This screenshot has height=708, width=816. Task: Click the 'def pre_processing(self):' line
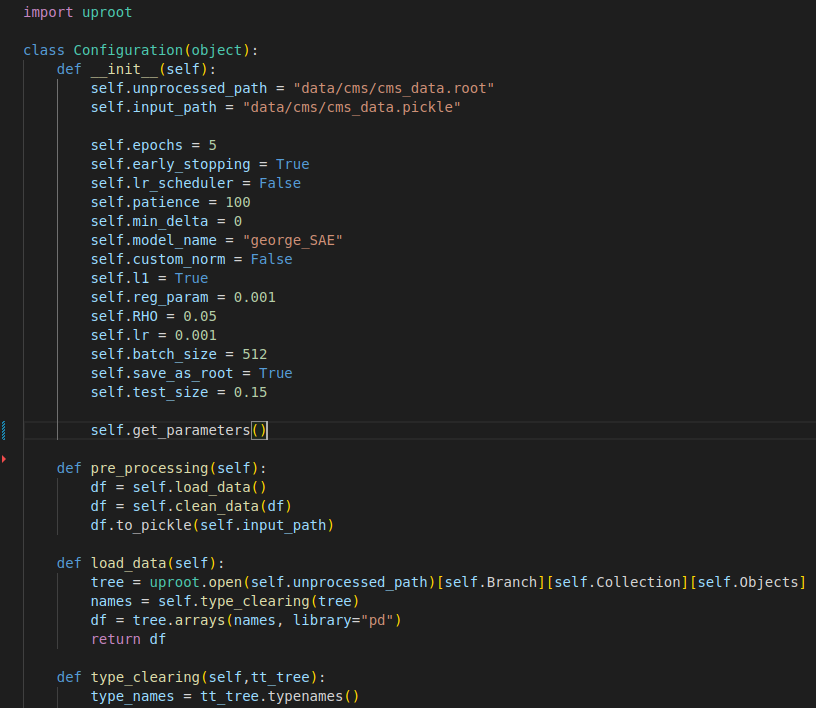coord(161,468)
